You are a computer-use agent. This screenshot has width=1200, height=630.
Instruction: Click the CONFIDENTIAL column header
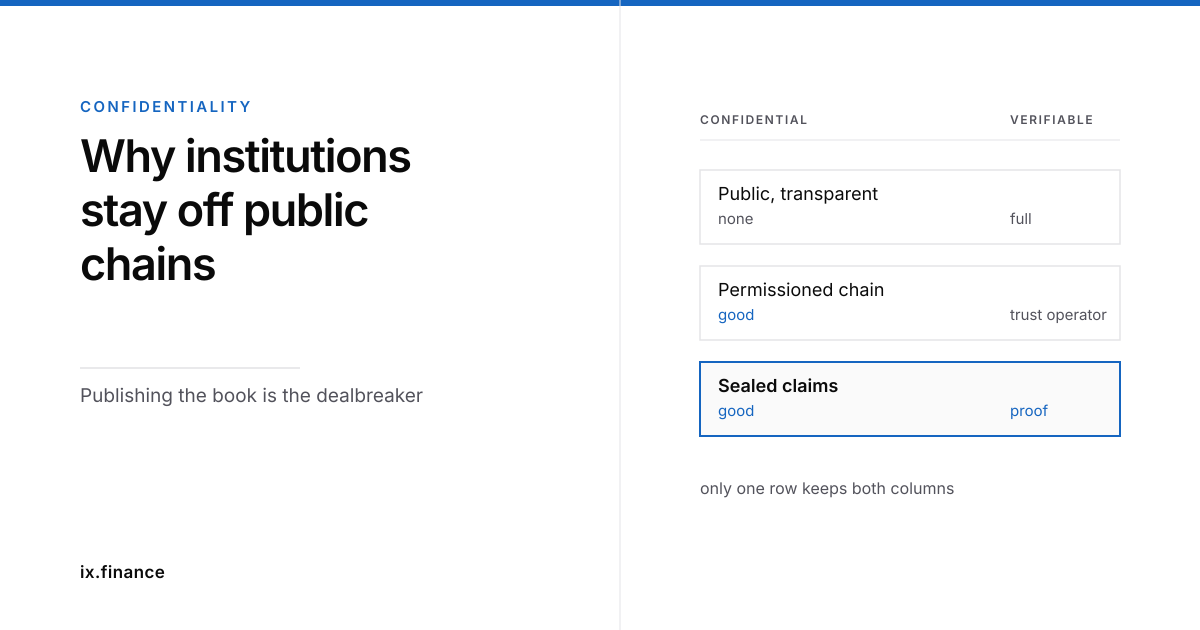754,120
